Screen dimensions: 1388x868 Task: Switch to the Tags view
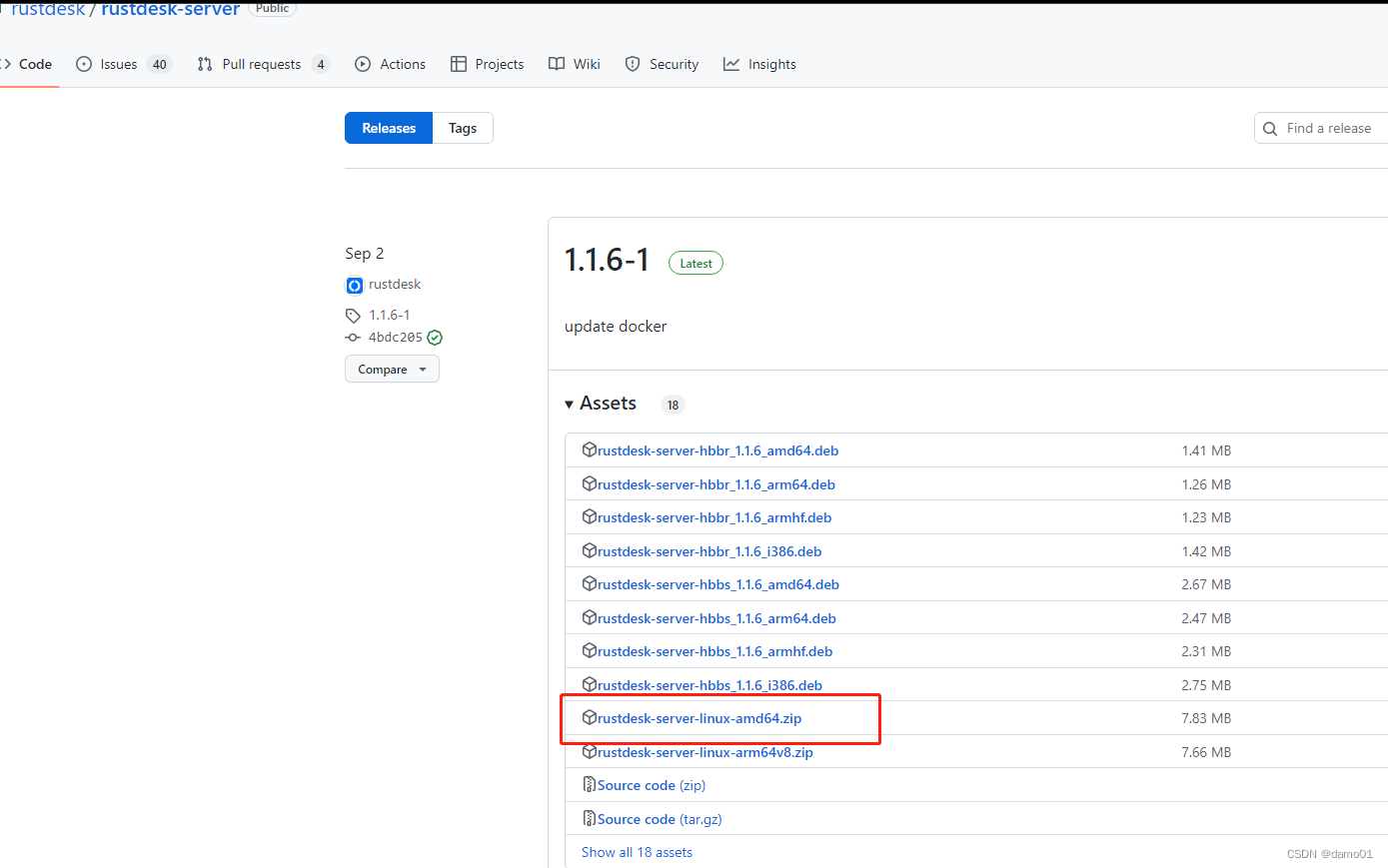463,128
